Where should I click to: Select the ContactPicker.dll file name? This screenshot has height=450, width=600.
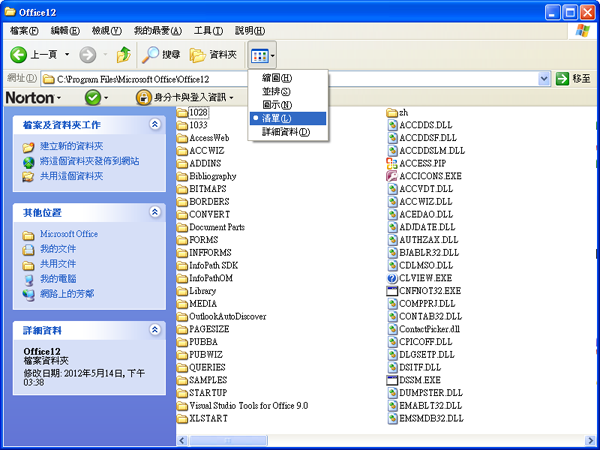tap(429, 329)
